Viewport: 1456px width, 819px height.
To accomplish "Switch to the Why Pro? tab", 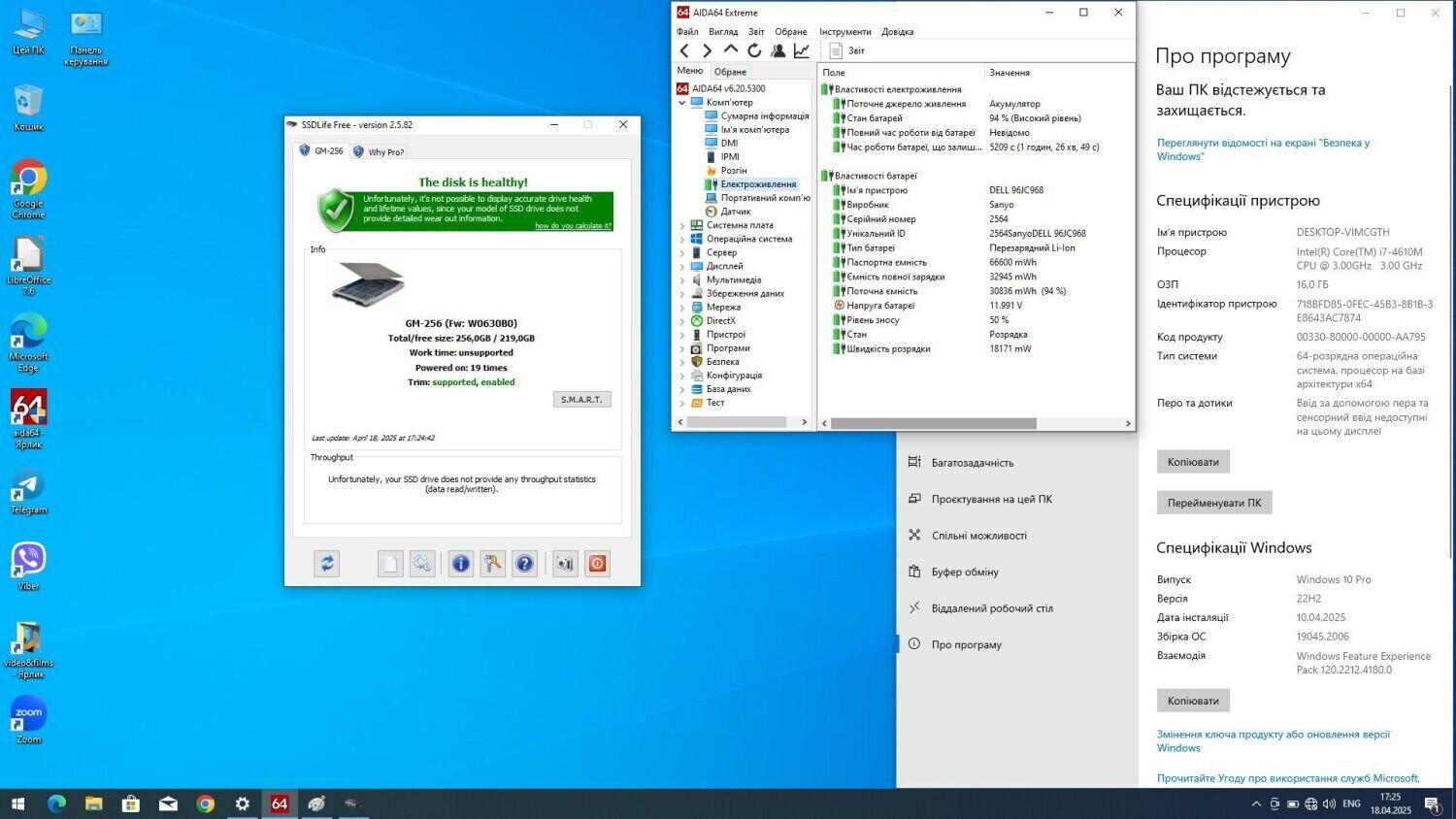I will coord(380,152).
